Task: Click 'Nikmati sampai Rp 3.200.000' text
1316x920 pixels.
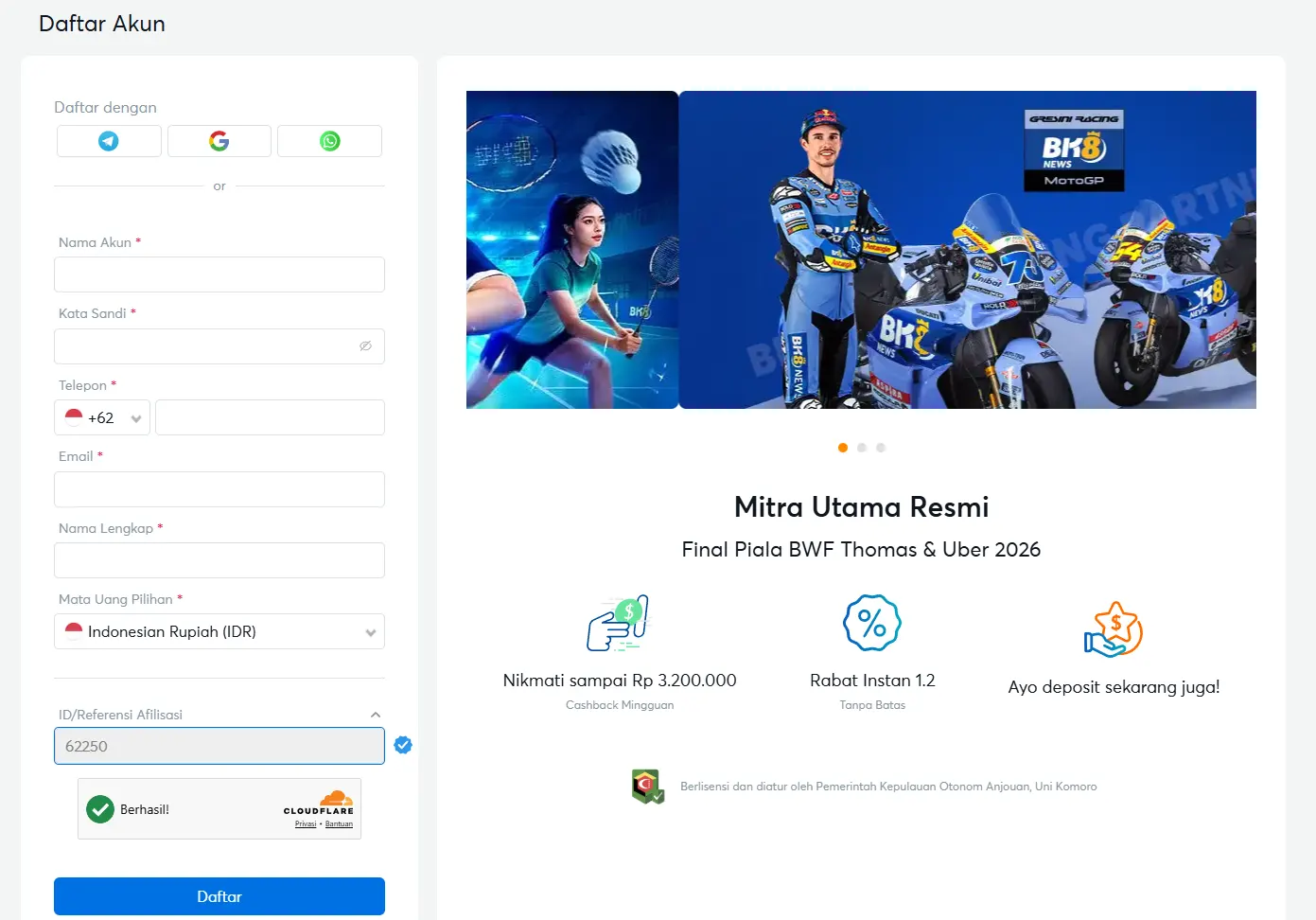Action: click(x=620, y=681)
